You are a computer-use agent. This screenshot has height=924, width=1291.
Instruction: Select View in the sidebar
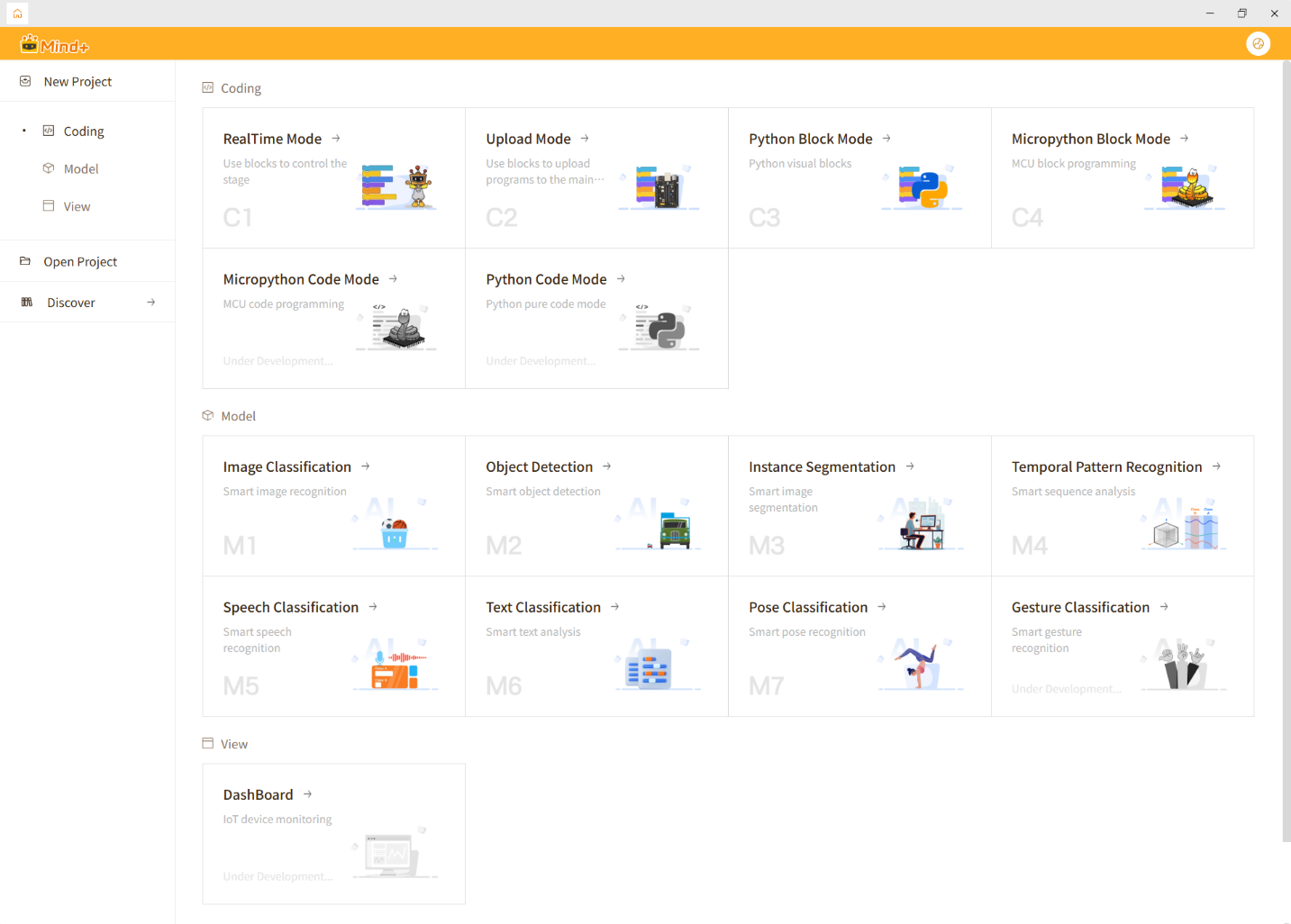(77, 207)
